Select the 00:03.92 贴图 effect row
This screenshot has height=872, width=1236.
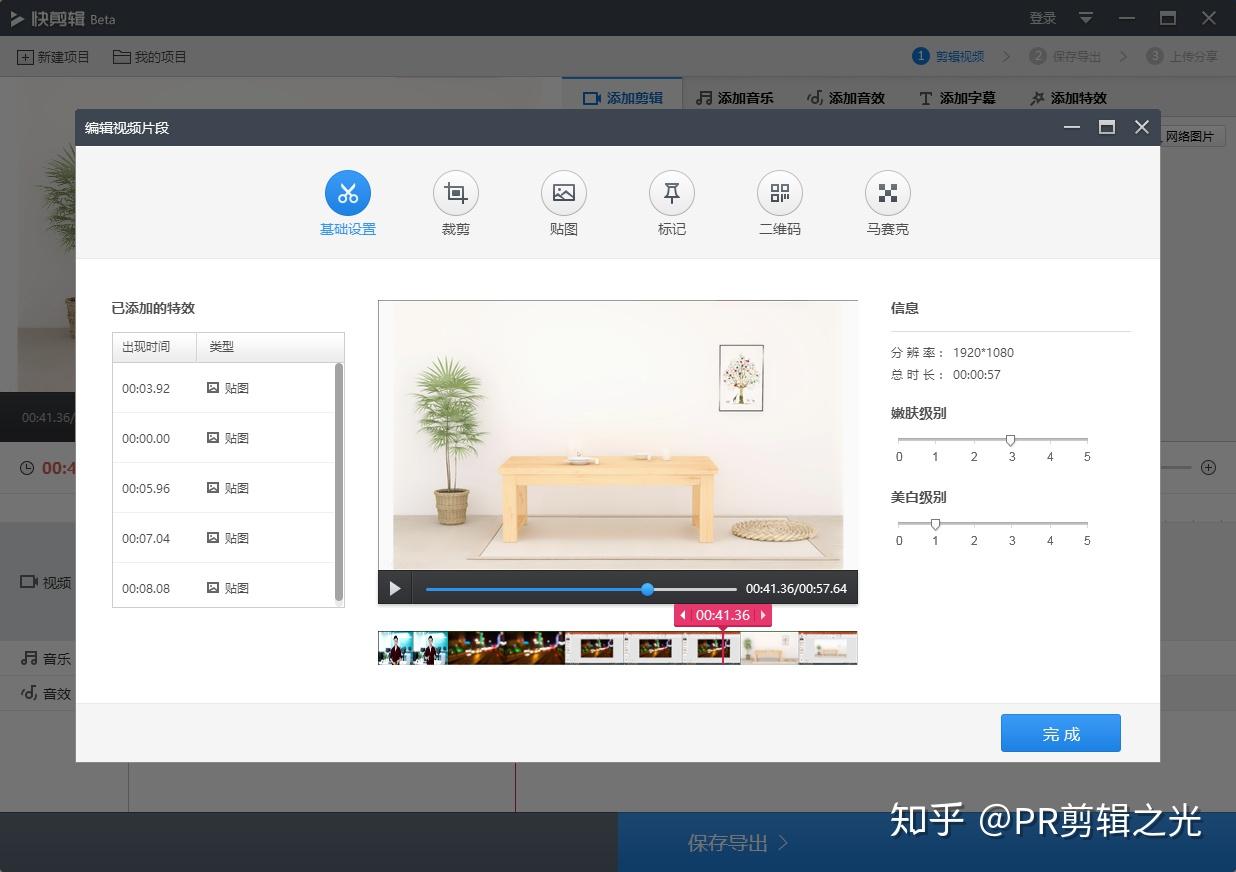pyautogui.click(x=223, y=388)
